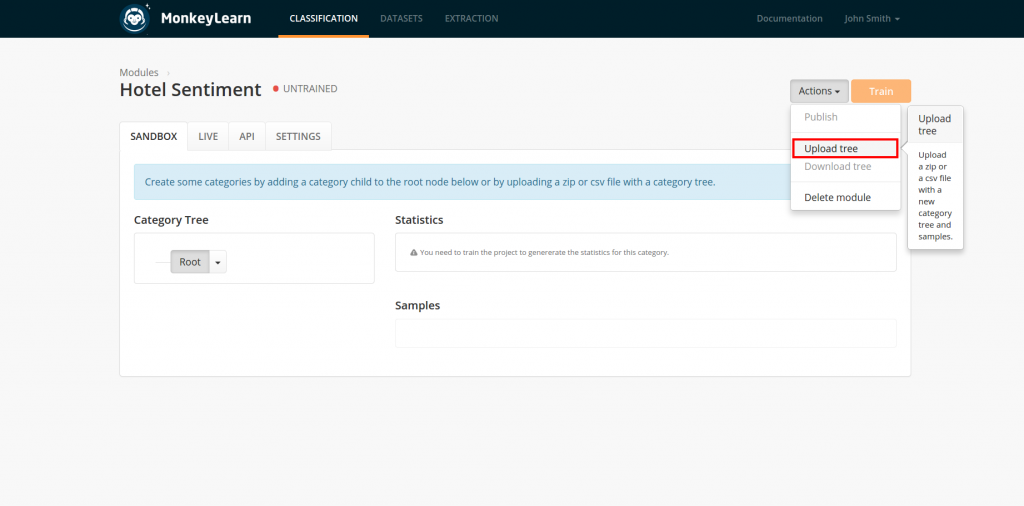Choose Upload tree from Actions menu
This screenshot has width=1024, height=506.
[845, 149]
